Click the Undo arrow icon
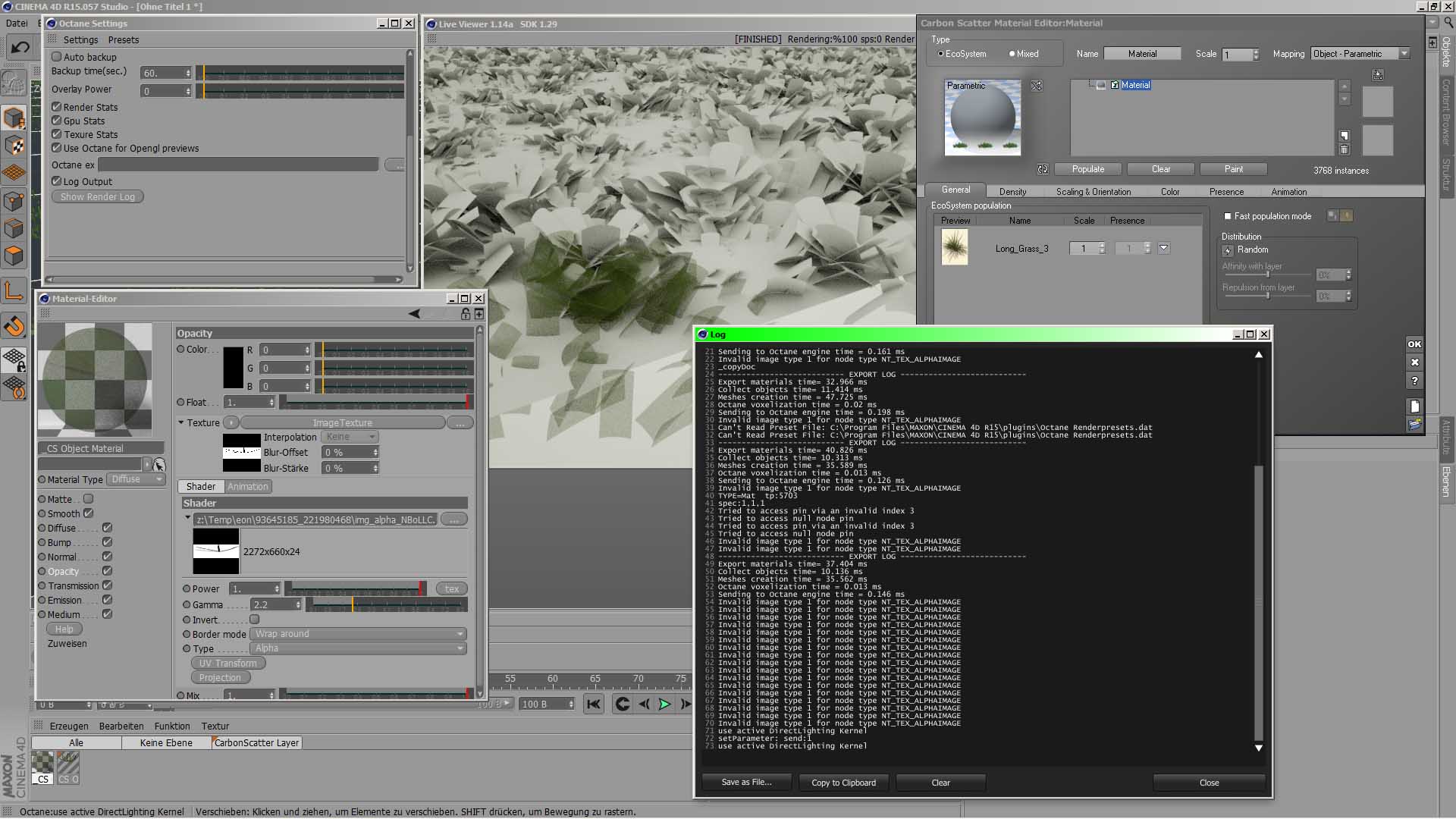Screen dimensions: 1456x819 [20, 48]
